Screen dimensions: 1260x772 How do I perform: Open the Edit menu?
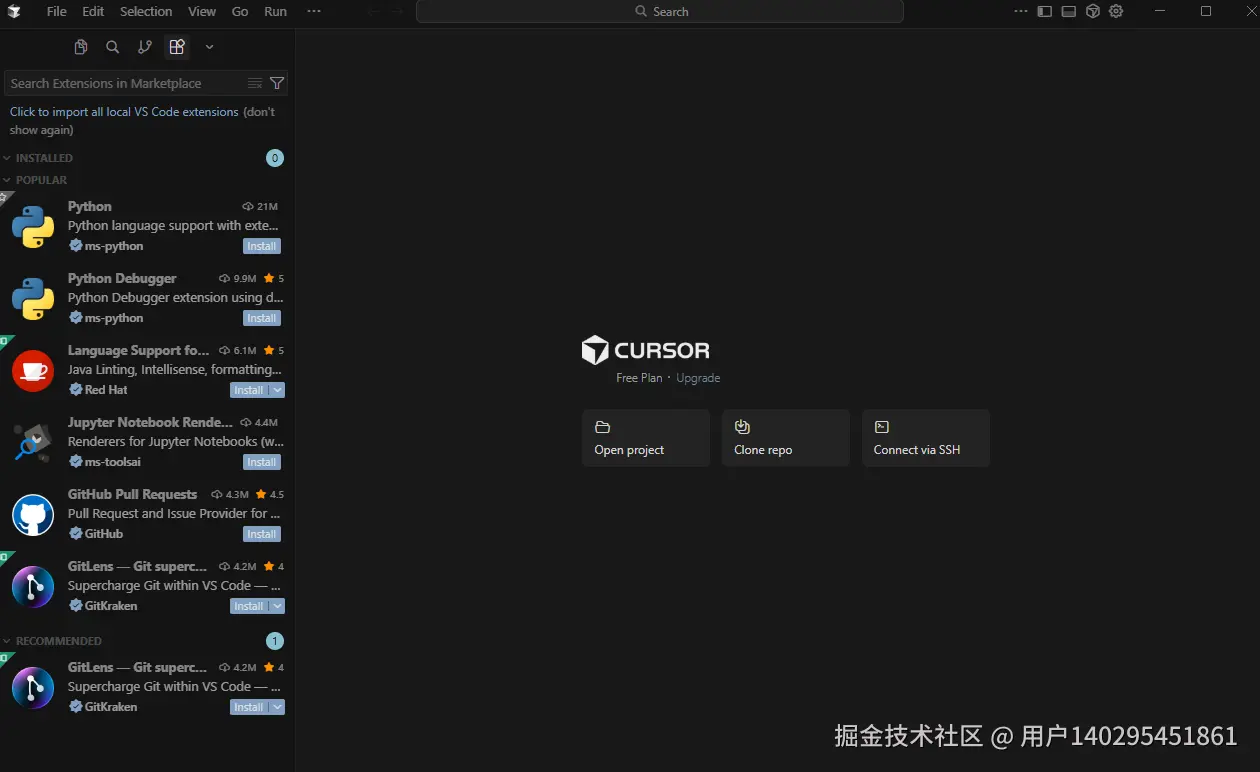93,12
